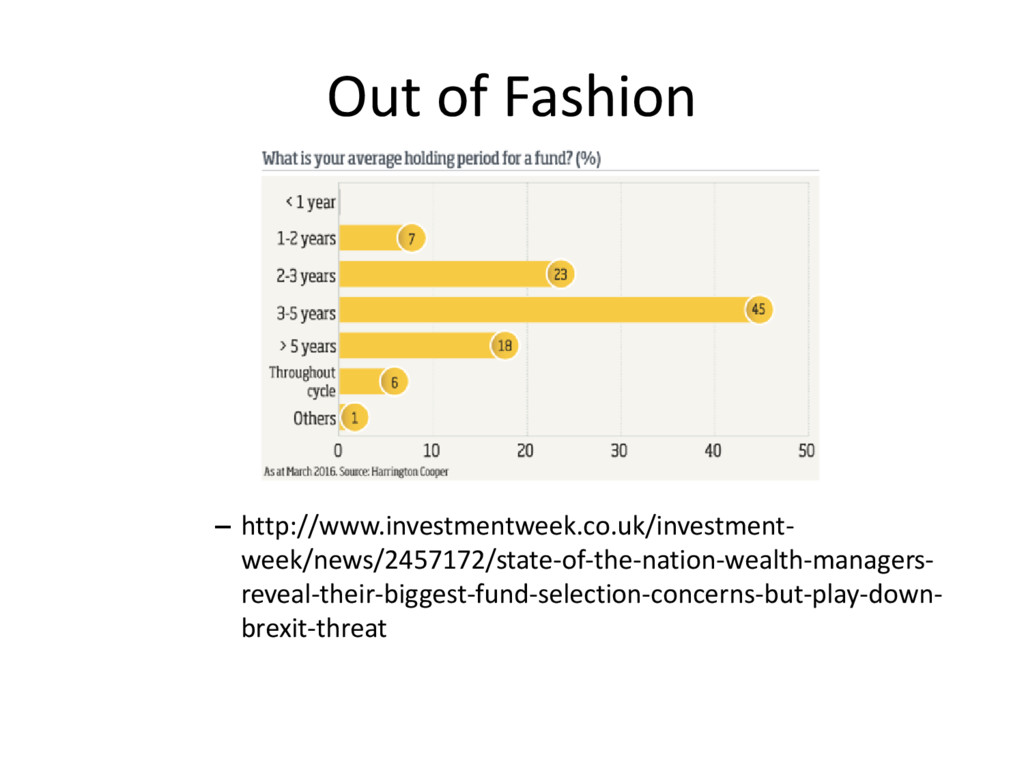Click the 18 value badge
The height and width of the screenshot is (768, 1024).
[x=504, y=346]
